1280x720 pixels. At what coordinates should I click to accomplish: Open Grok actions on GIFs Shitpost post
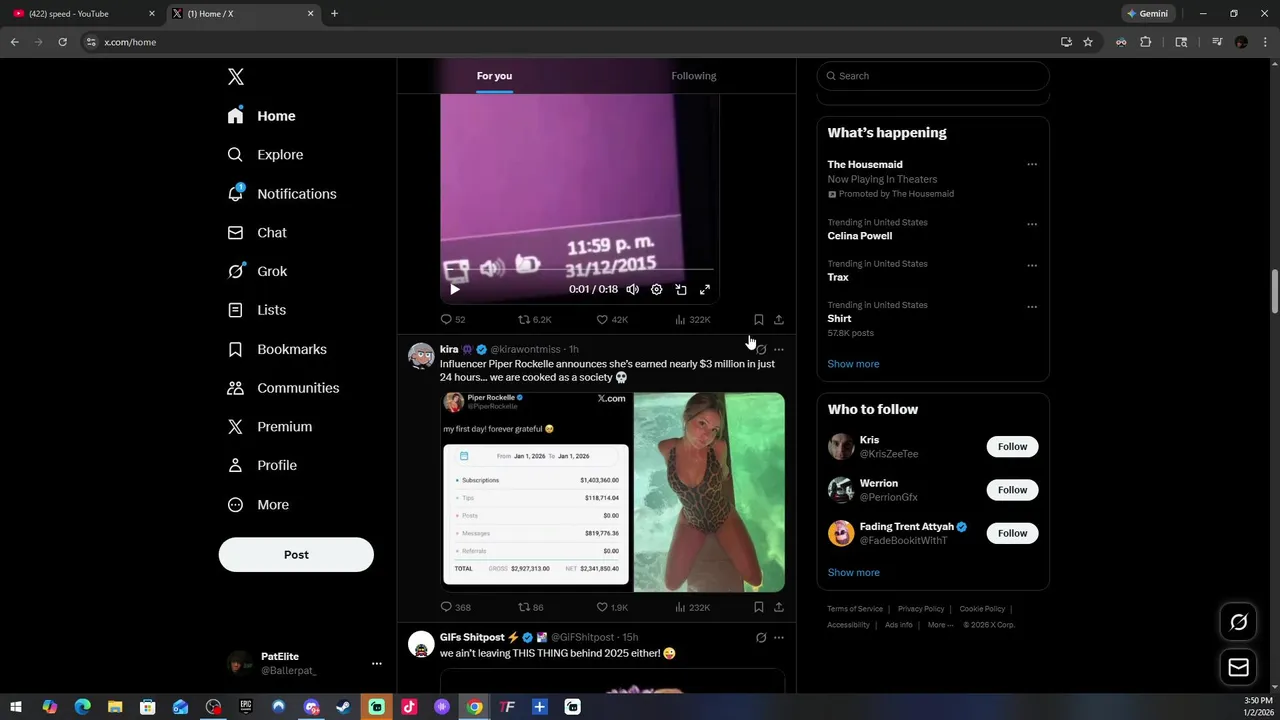(761, 638)
